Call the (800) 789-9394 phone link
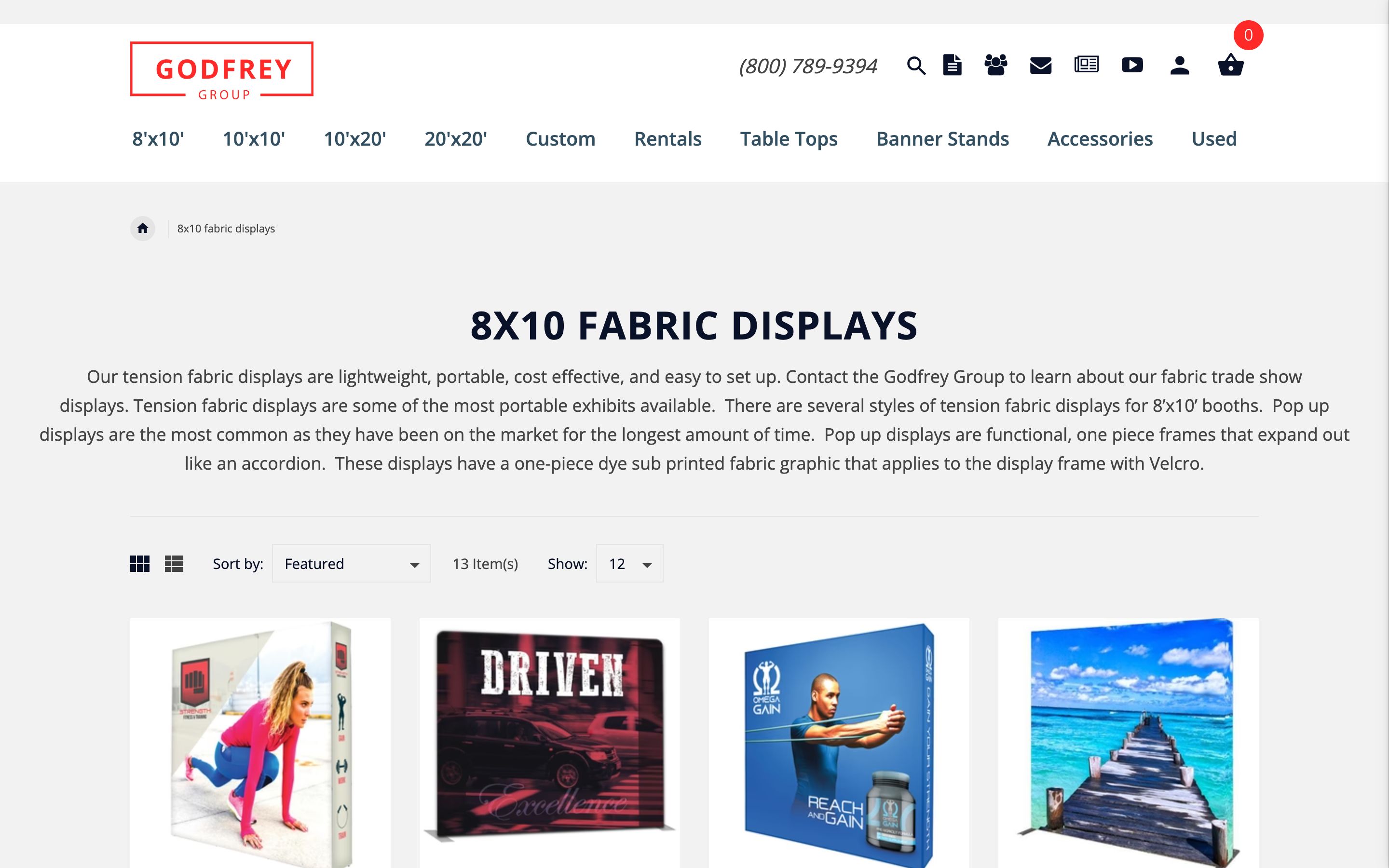The width and height of the screenshot is (1389, 868). [807, 66]
